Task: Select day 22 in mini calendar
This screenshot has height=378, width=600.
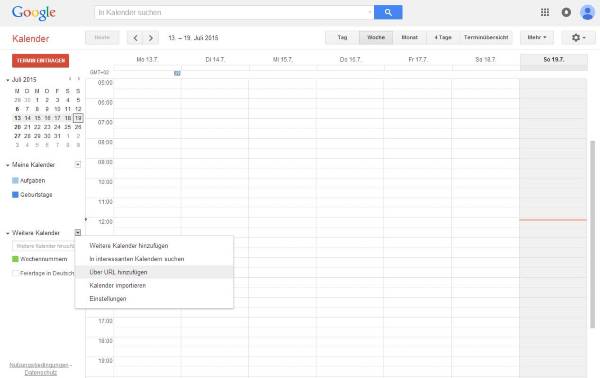Action: (37, 127)
